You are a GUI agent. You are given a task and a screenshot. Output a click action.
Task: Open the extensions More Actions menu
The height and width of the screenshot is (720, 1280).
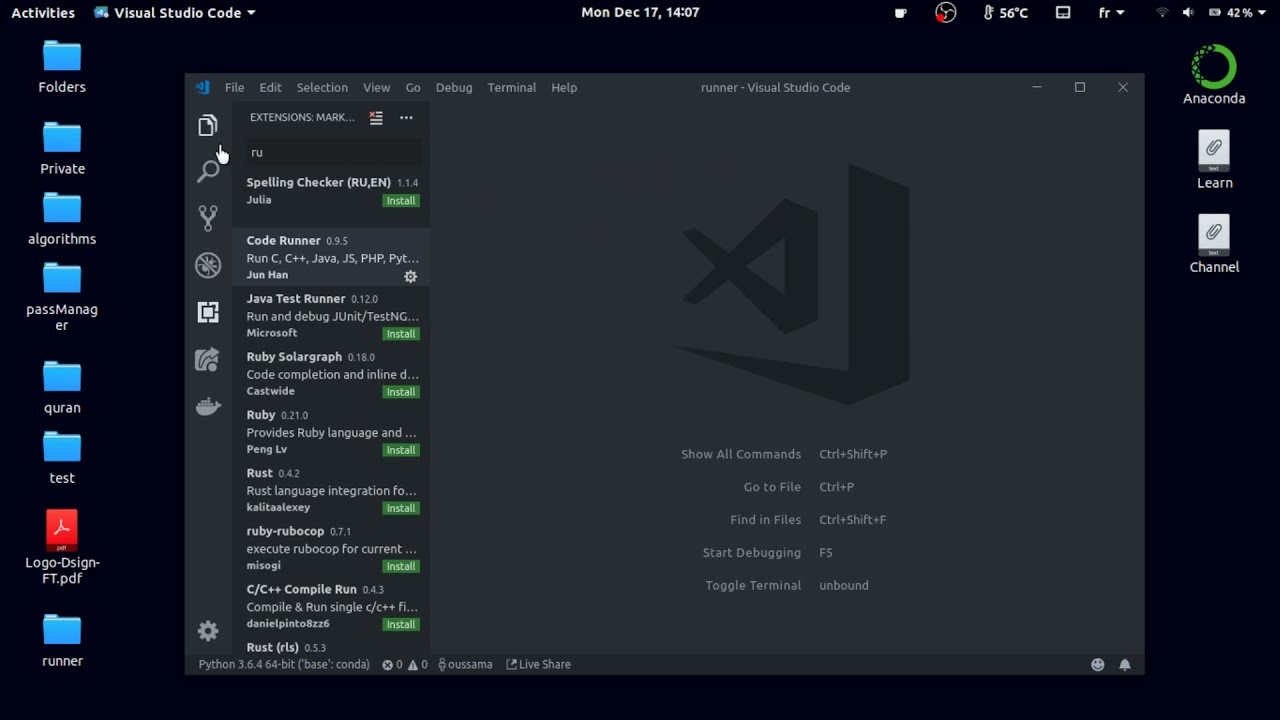[x=406, y=118]
